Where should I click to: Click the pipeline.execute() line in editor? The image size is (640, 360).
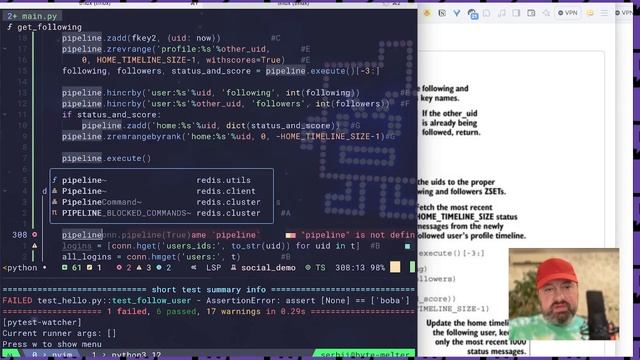point(107,158)
